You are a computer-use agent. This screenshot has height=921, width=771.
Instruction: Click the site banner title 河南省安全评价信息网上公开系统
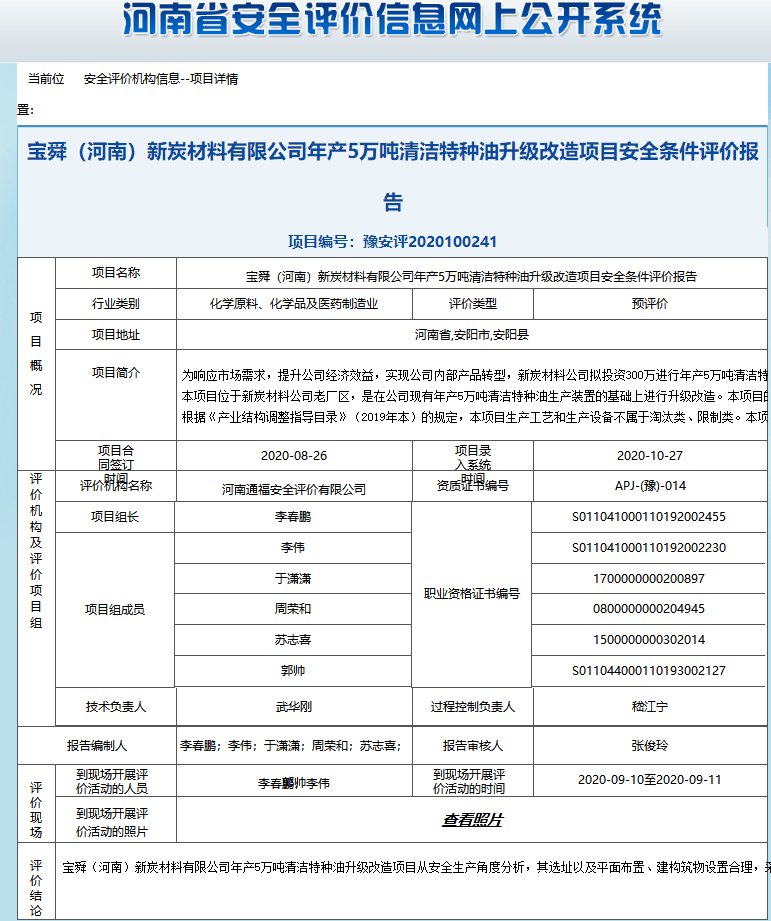392,19
